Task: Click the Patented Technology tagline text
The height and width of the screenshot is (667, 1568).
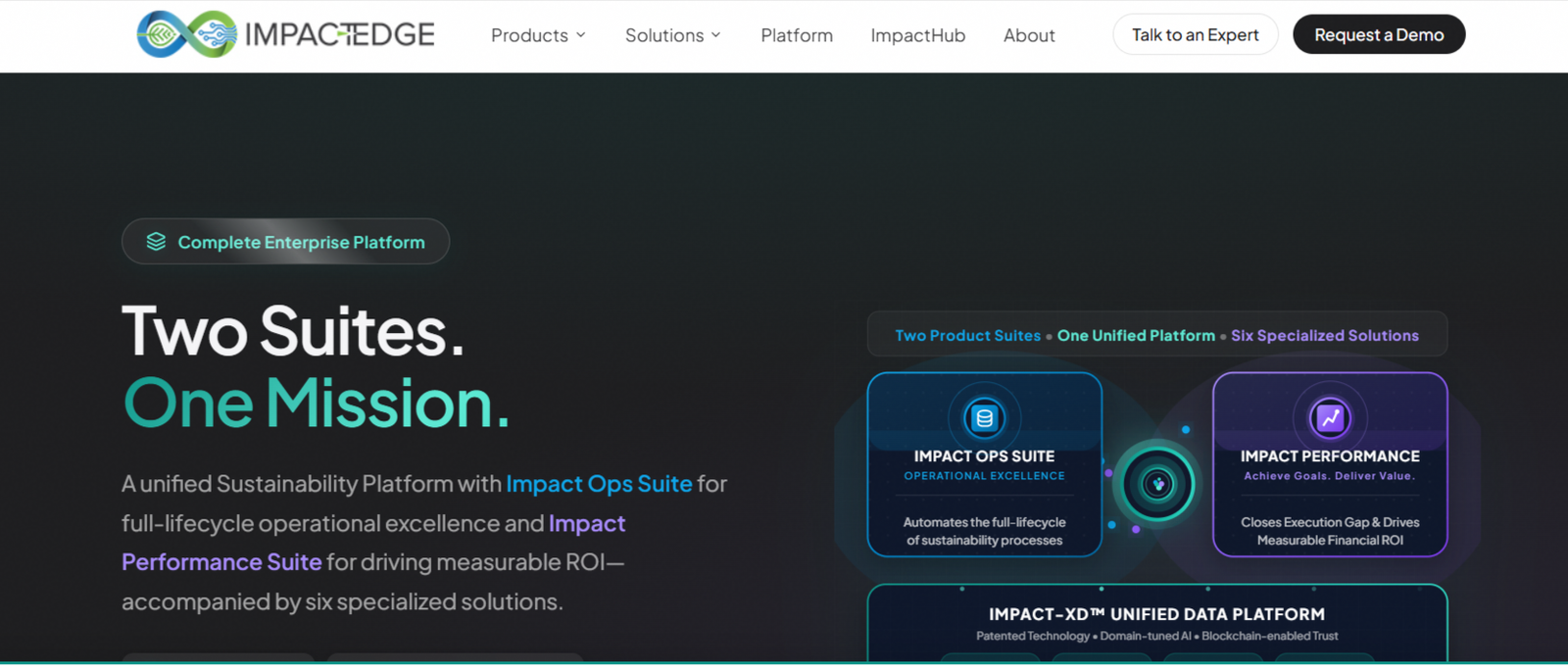Action: (1156, 637)
